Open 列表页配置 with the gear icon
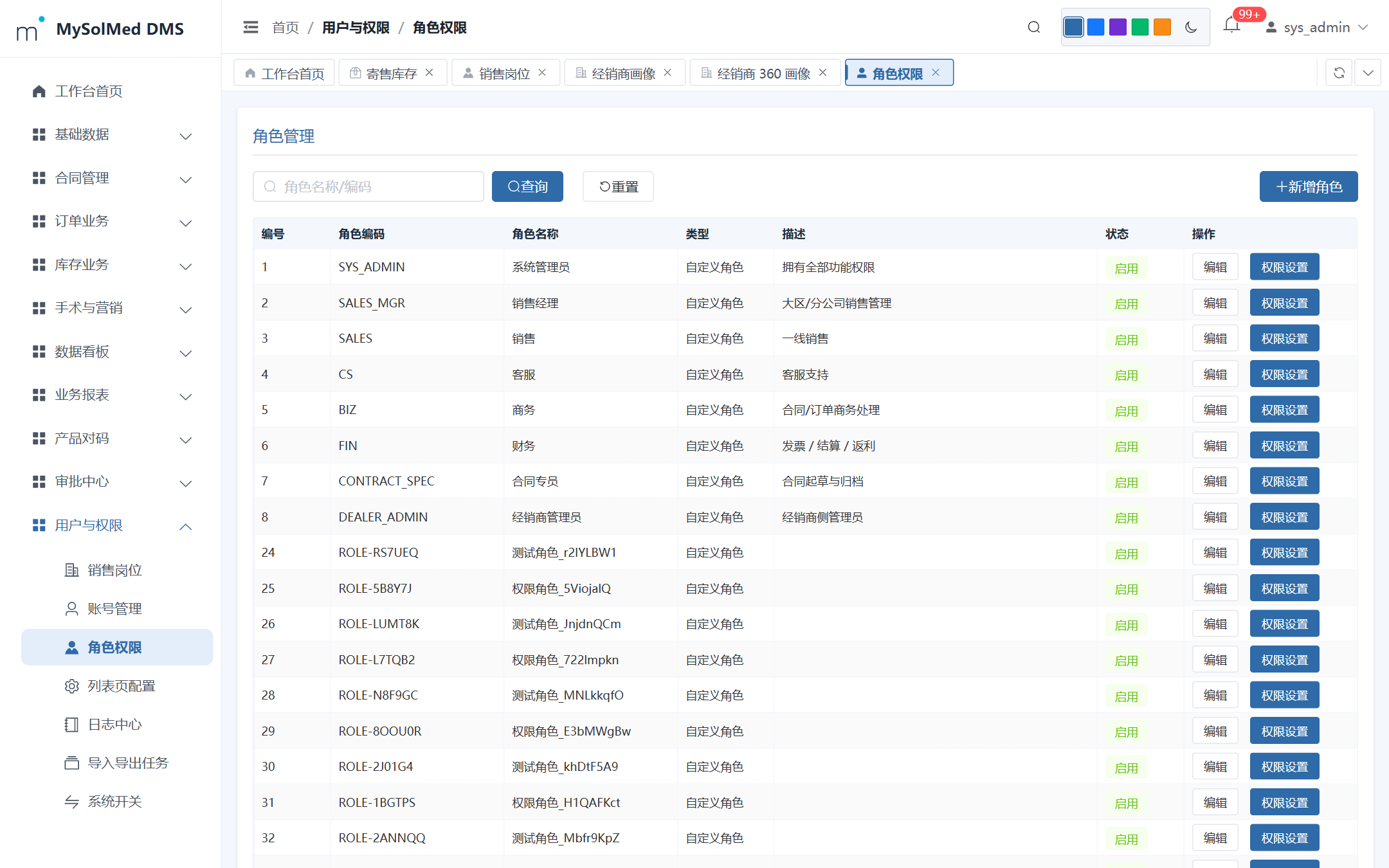1389x868 pixels. click(x=116, y=686)
